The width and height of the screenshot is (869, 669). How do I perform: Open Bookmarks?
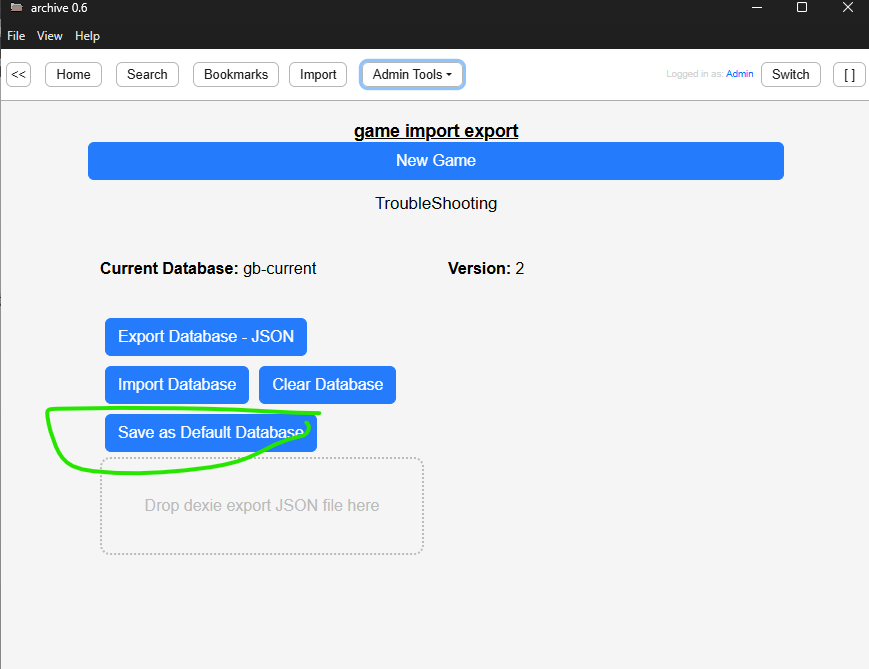[x=235, y=74]
